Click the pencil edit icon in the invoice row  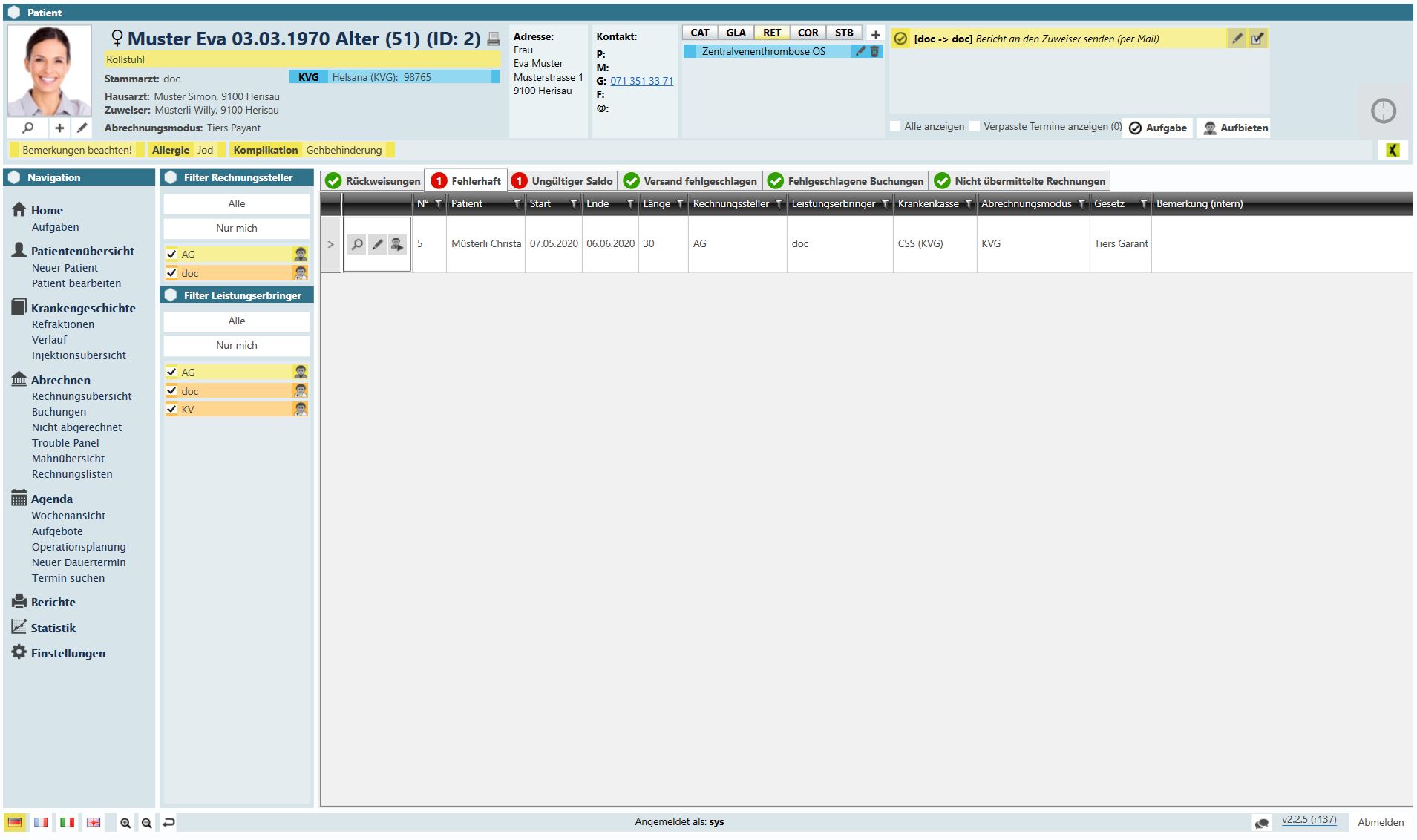click(x=377, y=244)
